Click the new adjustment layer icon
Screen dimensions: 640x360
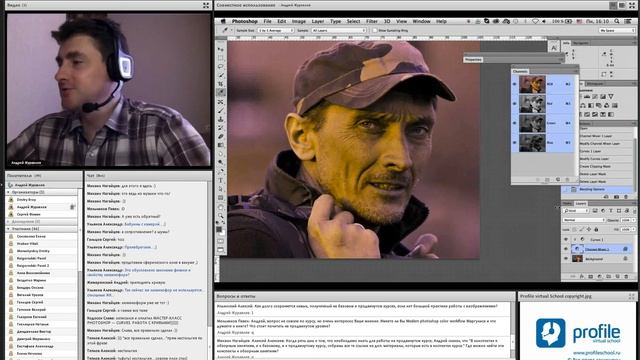pos(600,276)
